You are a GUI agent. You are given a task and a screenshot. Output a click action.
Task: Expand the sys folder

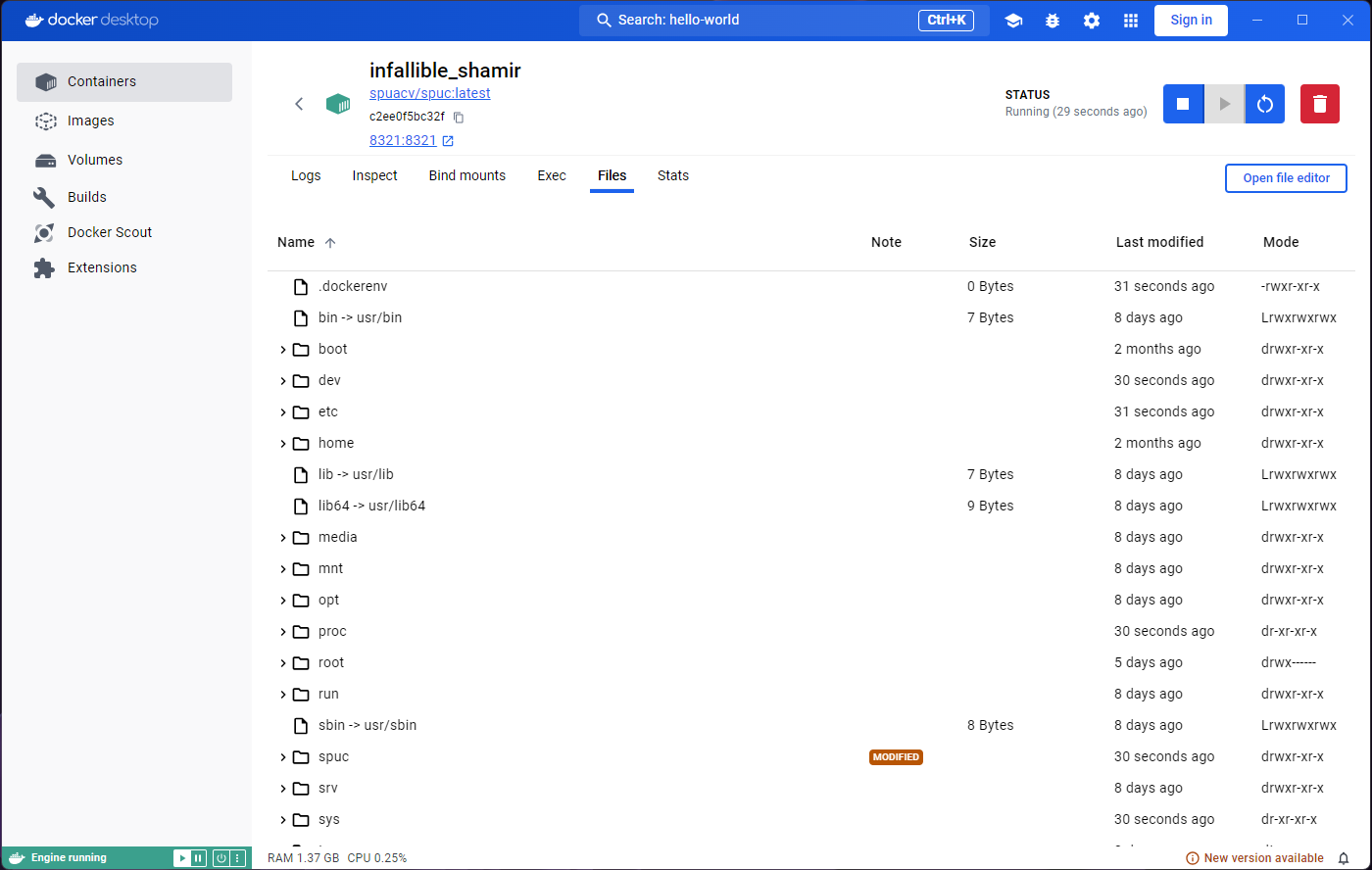283,819
